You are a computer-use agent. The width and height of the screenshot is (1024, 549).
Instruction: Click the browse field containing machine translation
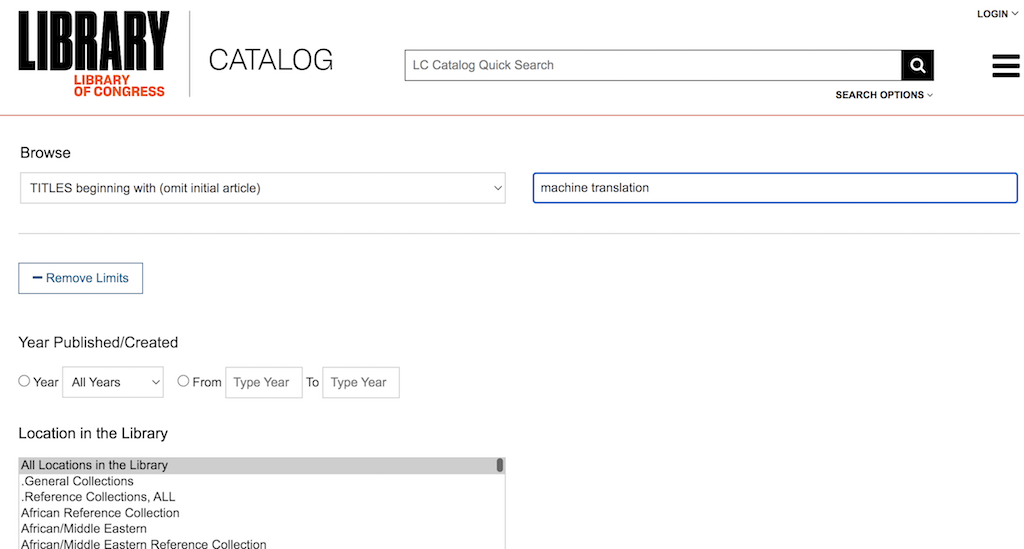click(774, 188)
